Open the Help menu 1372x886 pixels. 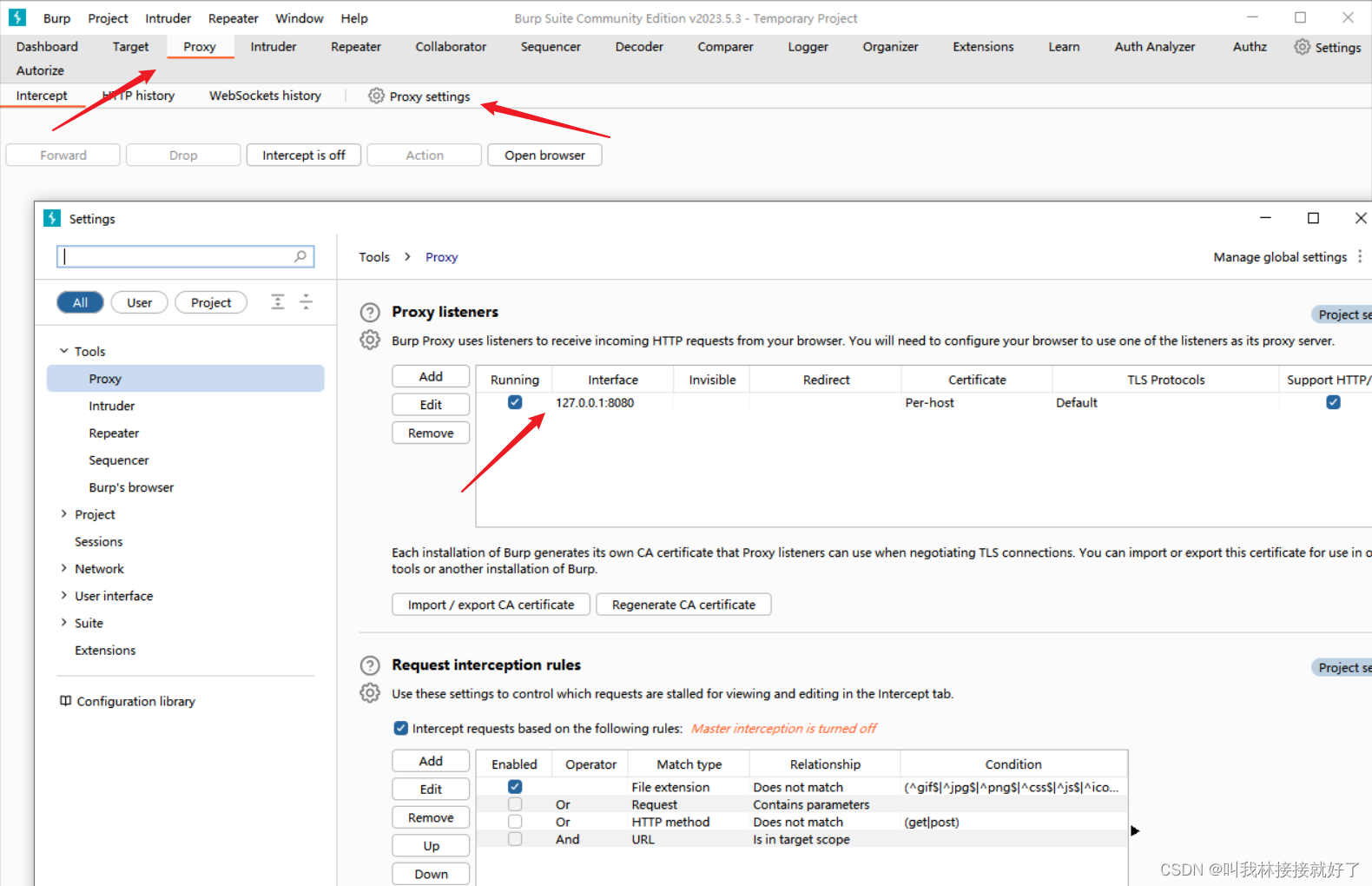pyautogui.click(x=354, y=18)
